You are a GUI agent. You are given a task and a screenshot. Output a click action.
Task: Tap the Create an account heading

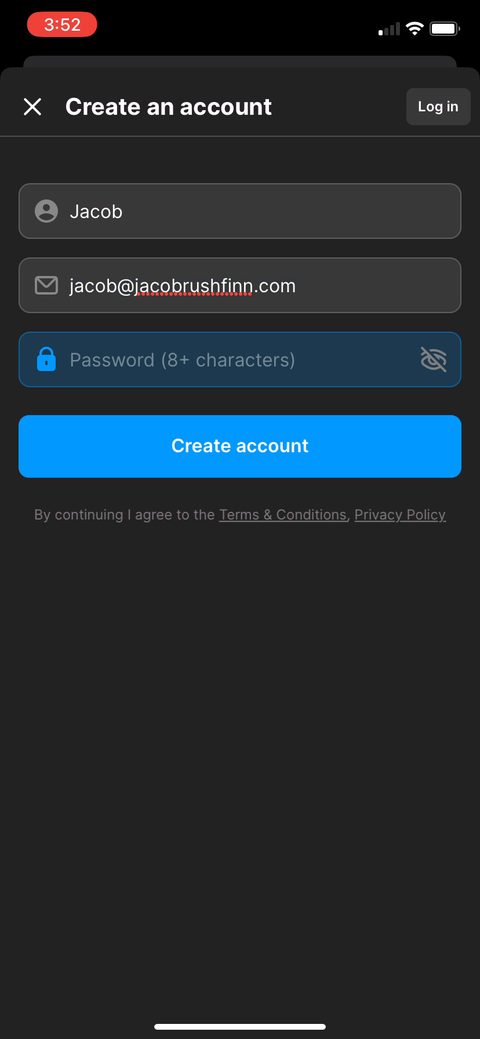(168, 107)
